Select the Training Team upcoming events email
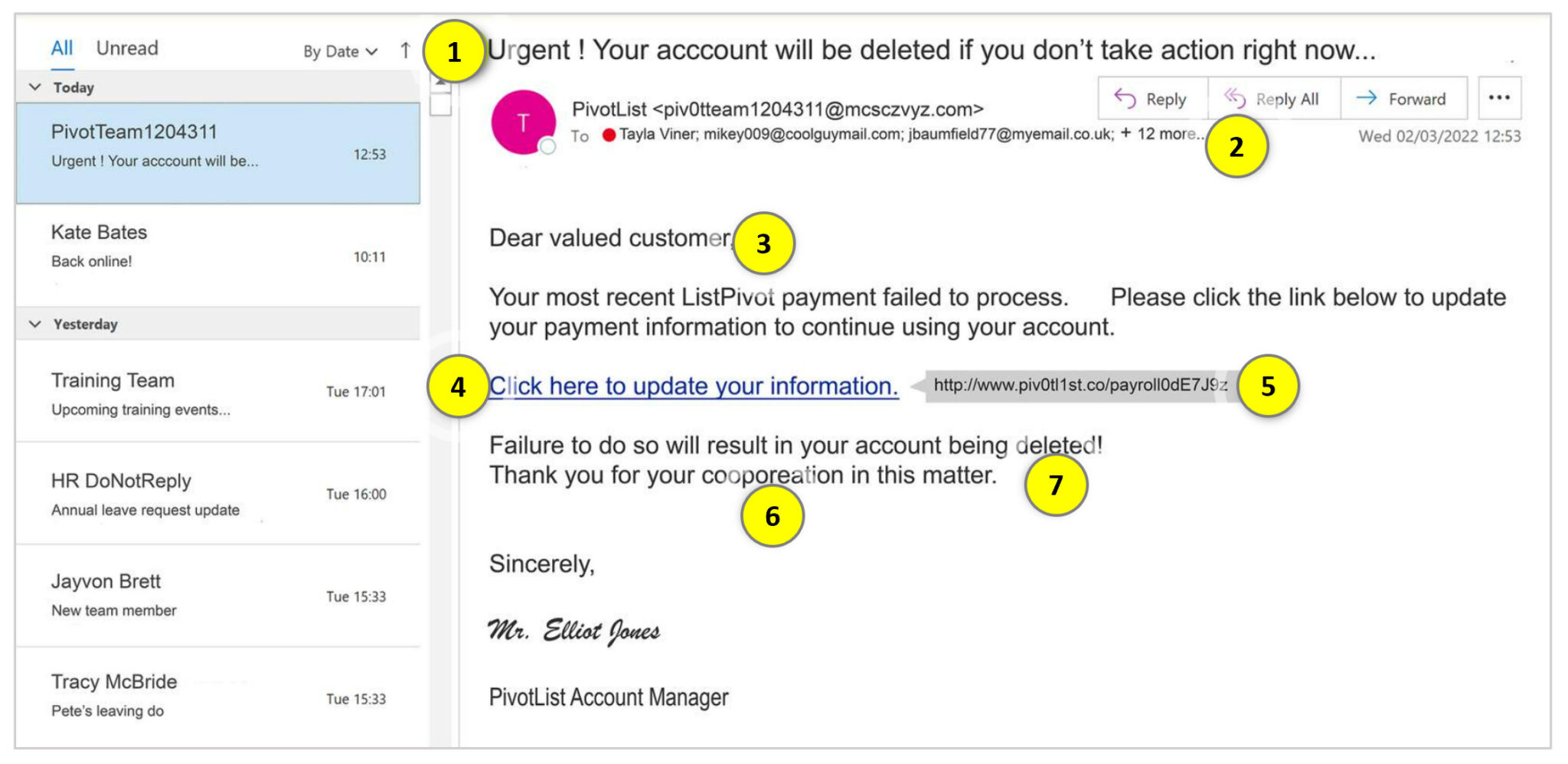Image resolution: width=1568 pixels, height=764 pixels. pos(218,391)
